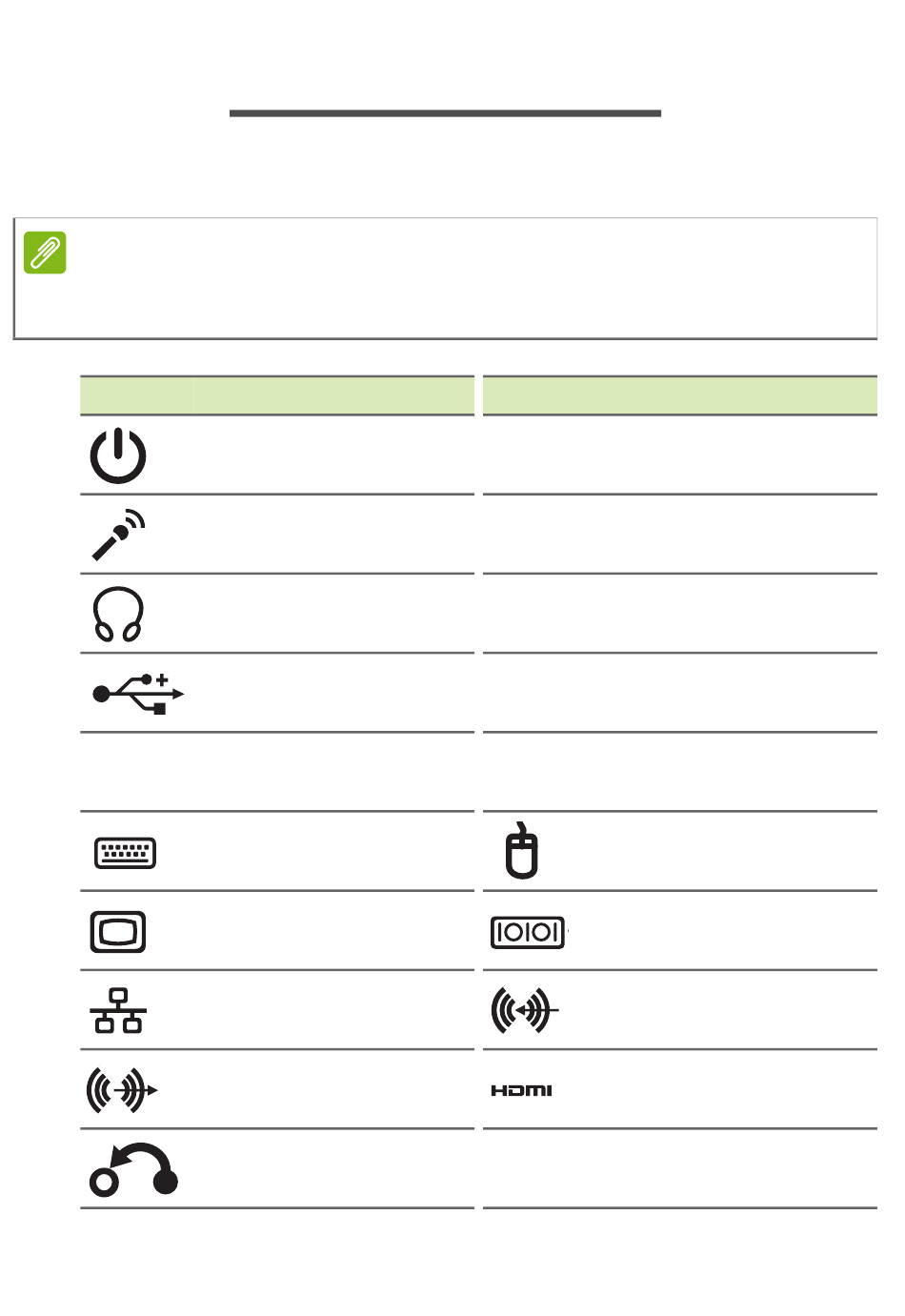Screen dimensions: 905x1316
Task: Select the USB port trident icon
Action: (x=137, y=694)
